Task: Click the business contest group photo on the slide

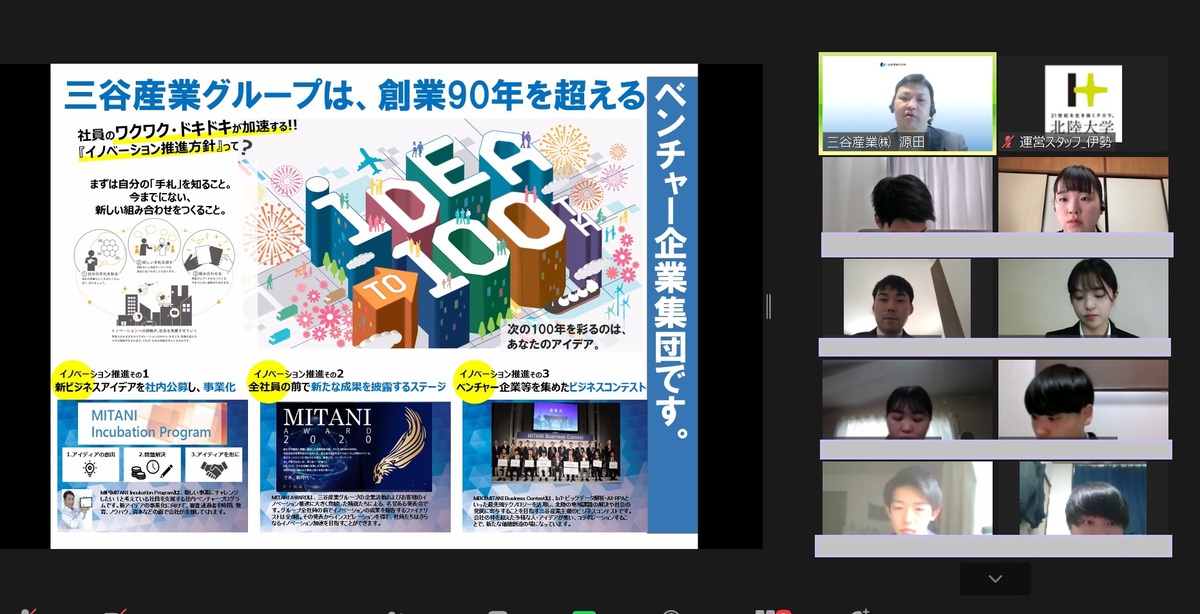Action: (556, 444)
